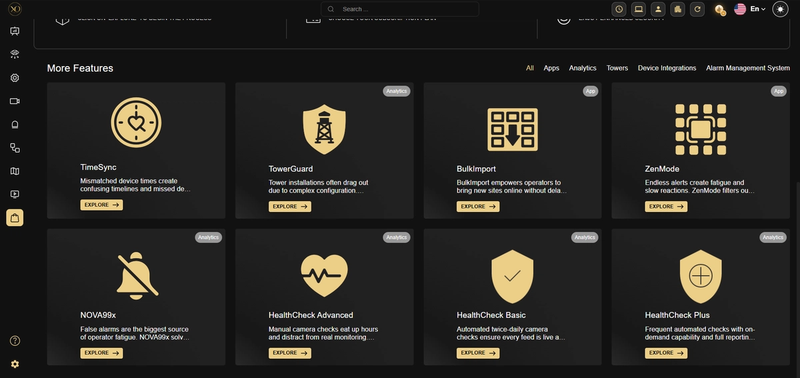The height and width of the screenshot is (378, 800).
Task: Click the building icon in the top bar
Action: [x=678, y=9]
